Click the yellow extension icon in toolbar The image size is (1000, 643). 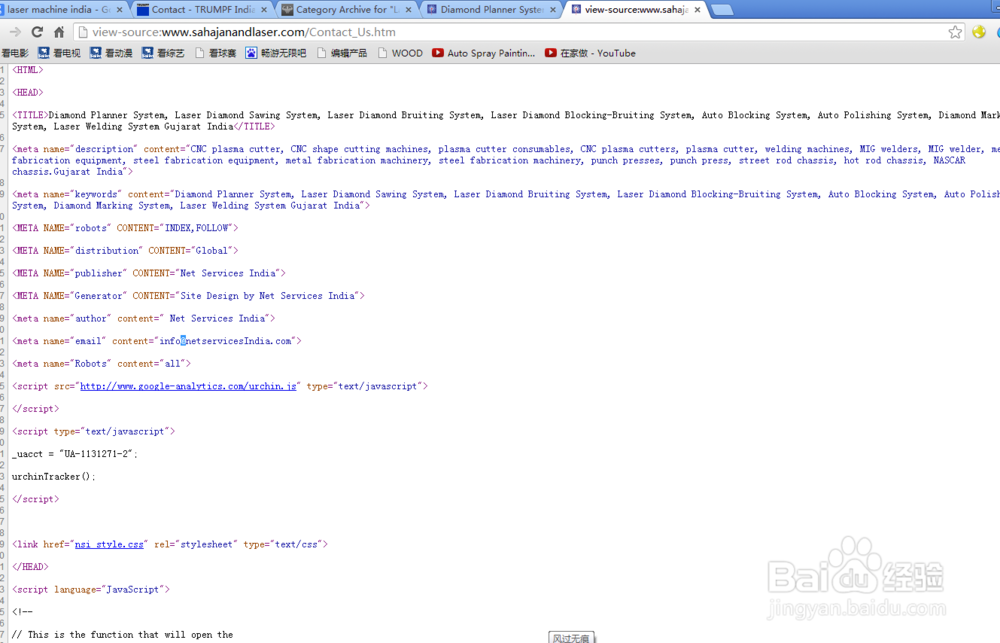pos(979,32)
